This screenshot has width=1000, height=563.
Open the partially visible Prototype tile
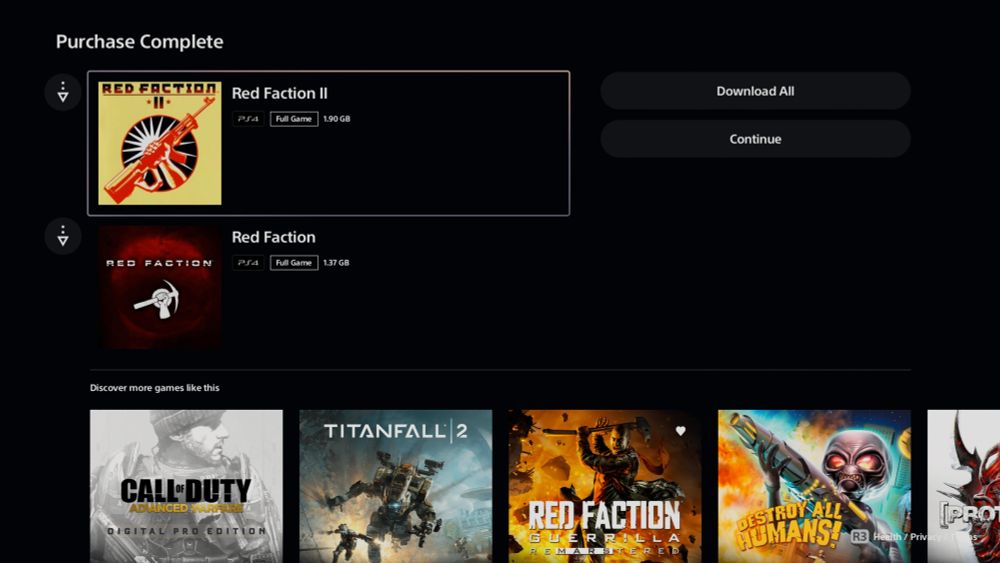pos(964,486)
